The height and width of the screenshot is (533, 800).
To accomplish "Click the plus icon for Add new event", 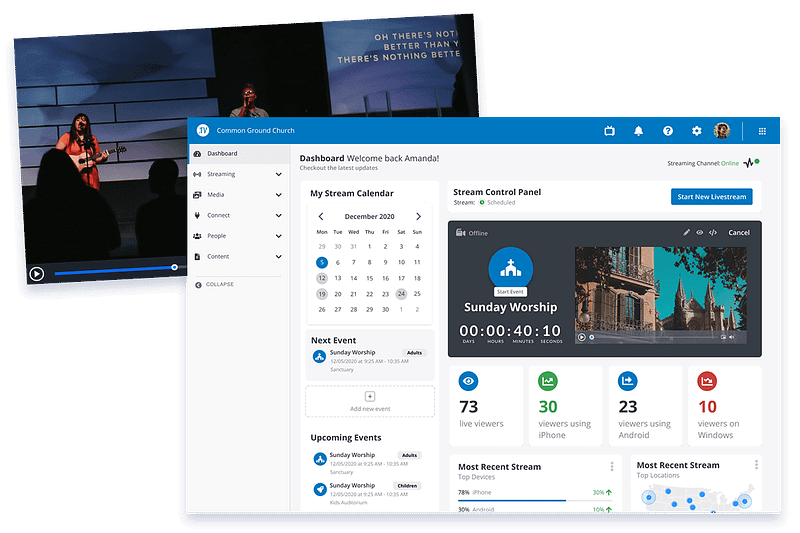I will point(370,396).
